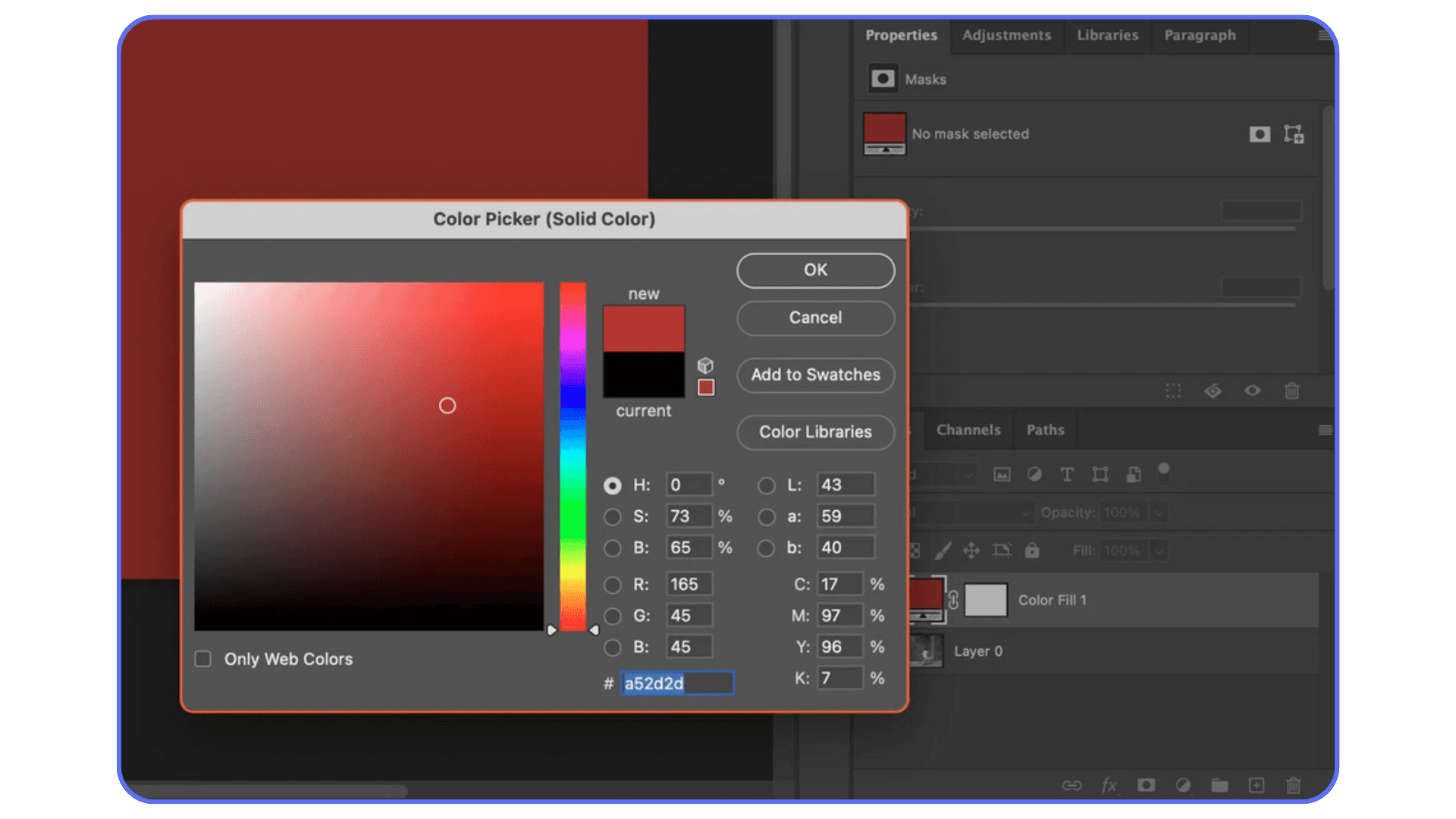Filter layers by type (T) icon
This screenshot has width=1456, height=819.
tap(1067, 475)
